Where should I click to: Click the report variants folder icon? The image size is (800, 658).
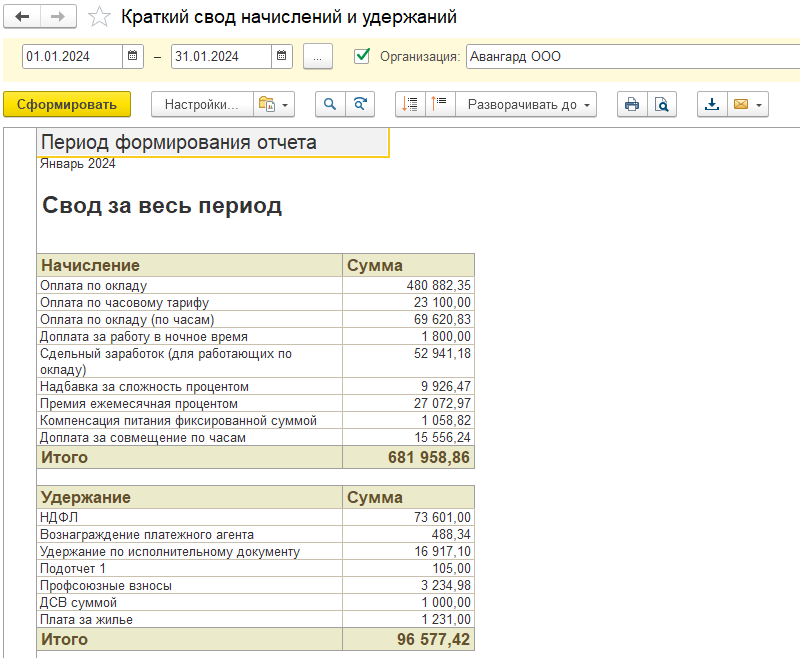267,105
